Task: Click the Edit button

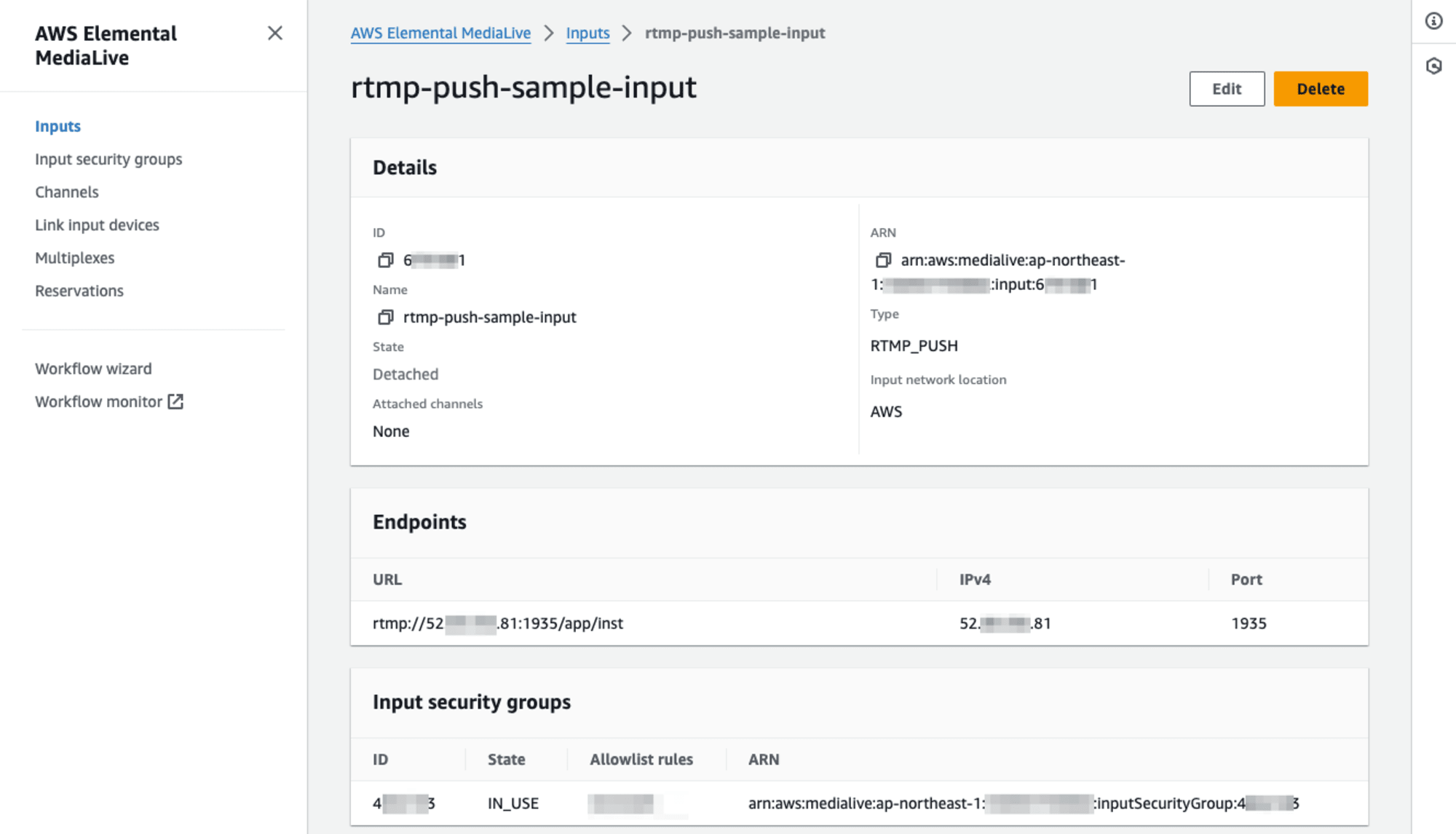Action: coord(1227,89)
